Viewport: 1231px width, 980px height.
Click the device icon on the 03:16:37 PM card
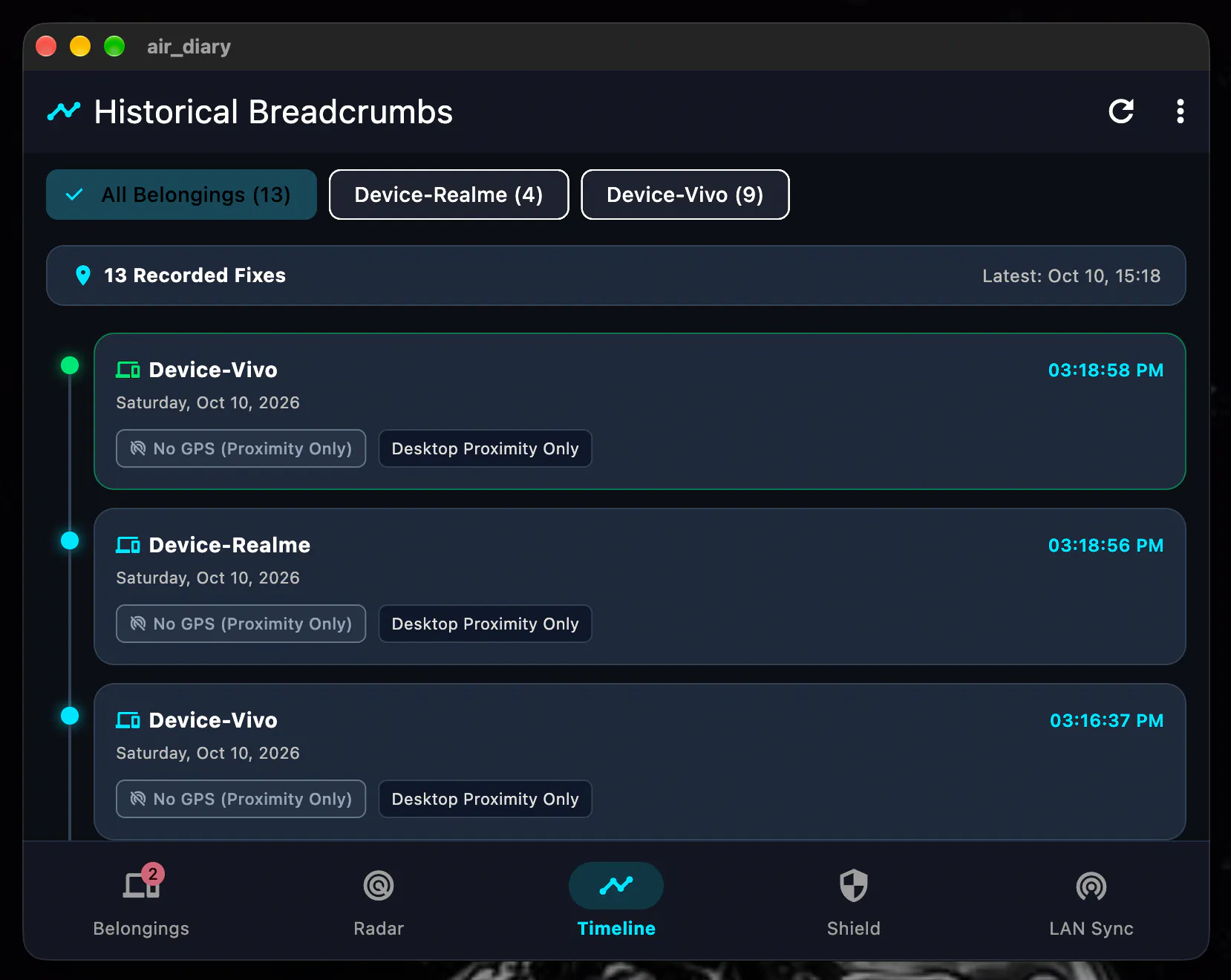click(x=128, y=720)
